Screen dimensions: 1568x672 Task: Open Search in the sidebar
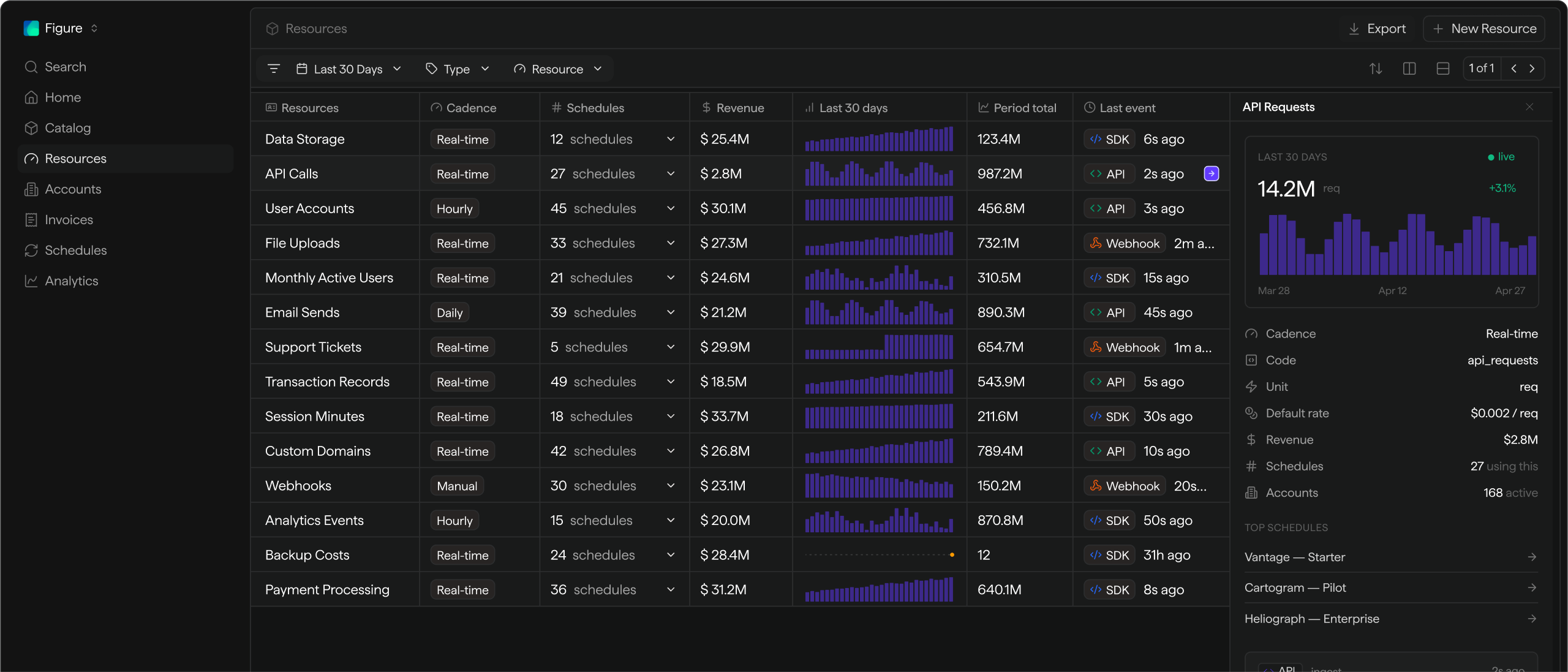point(126,67)
